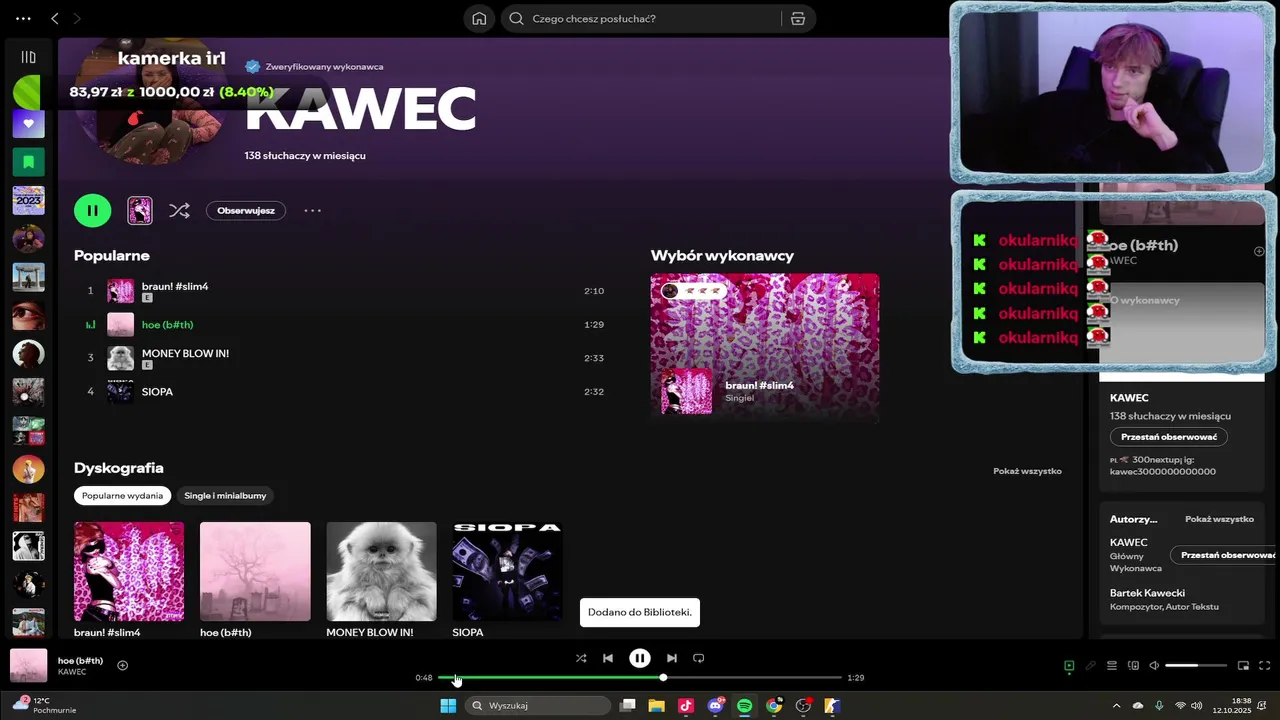Open Task View on the taskbar
Image resolution: width=1280 pixels, height=720 pixels.
pos(628,705)
